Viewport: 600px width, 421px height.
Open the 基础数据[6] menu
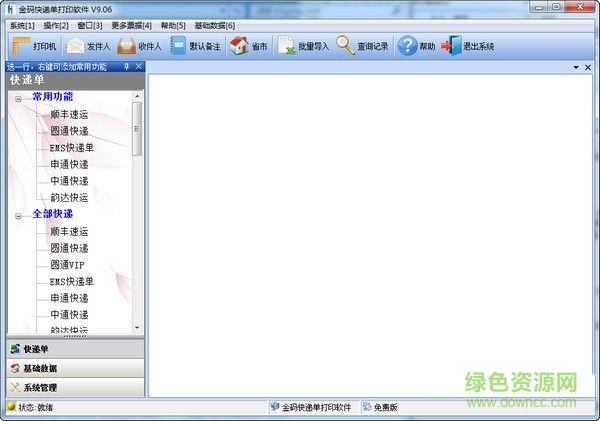(215, 26)
